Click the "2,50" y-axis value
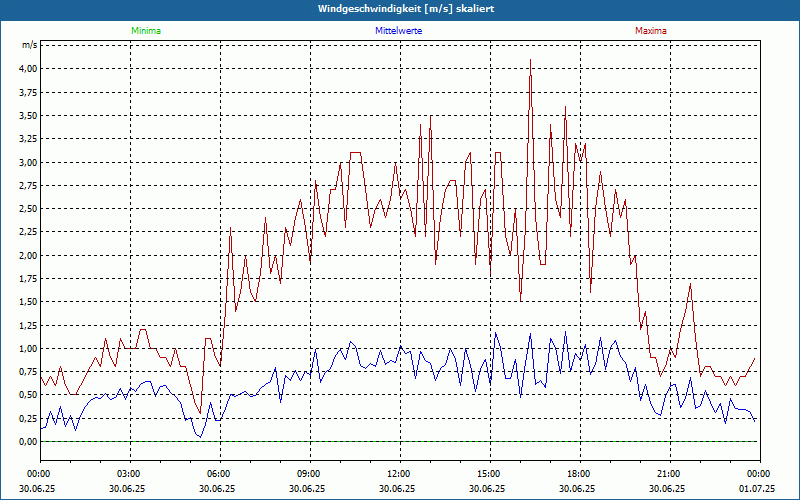The image size is (800, 500). [x=28, y=209]
